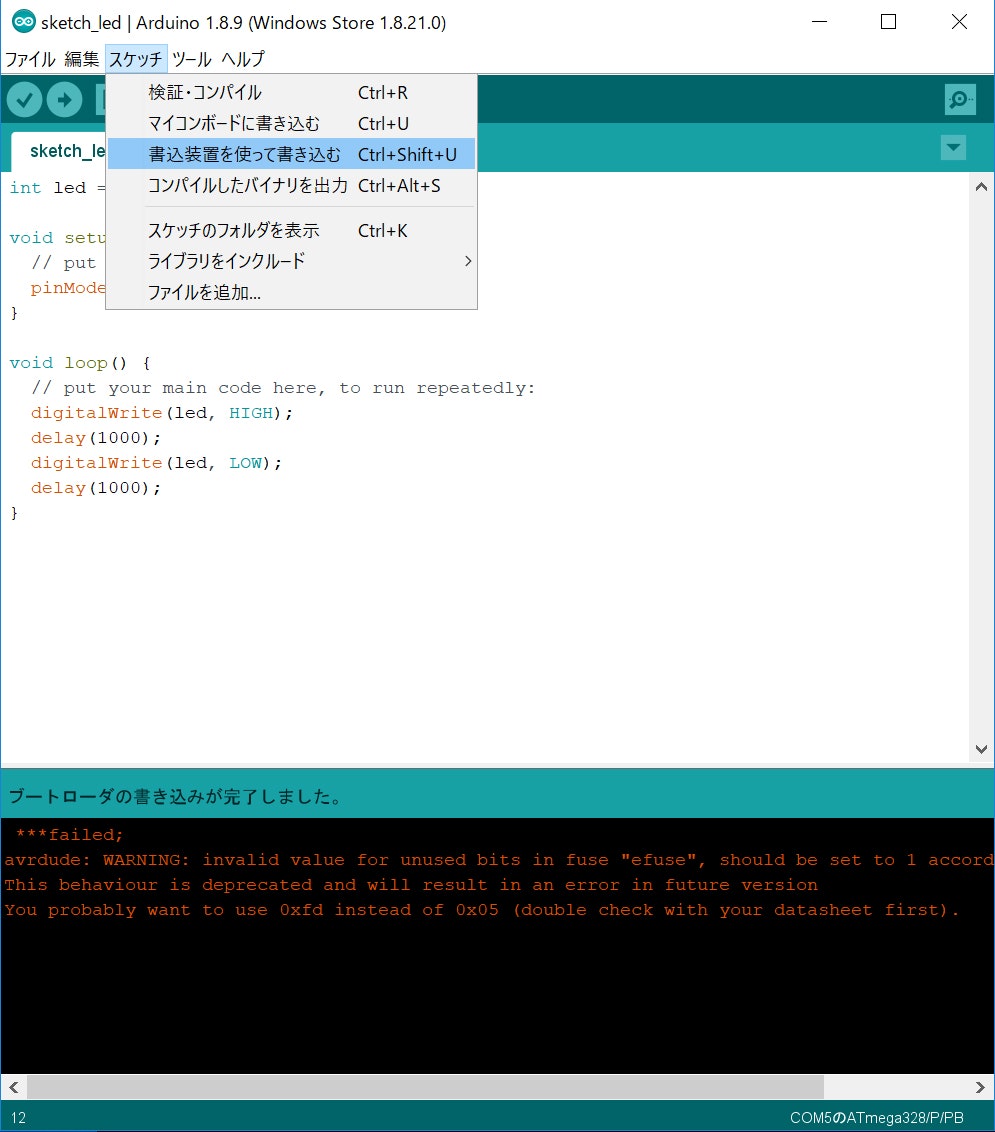
Task: Close the Arduino window
Action: (959, 22)
